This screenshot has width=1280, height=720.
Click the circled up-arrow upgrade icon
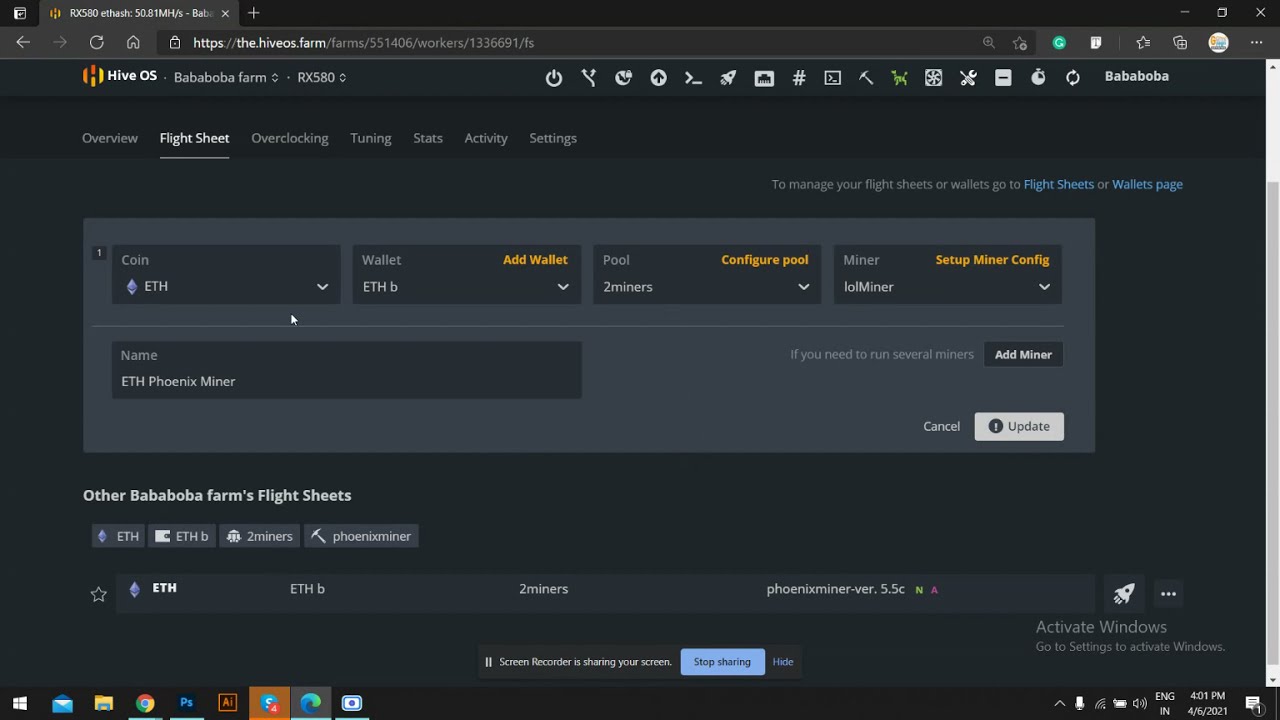pyautogui.click(x=658, y=77)
